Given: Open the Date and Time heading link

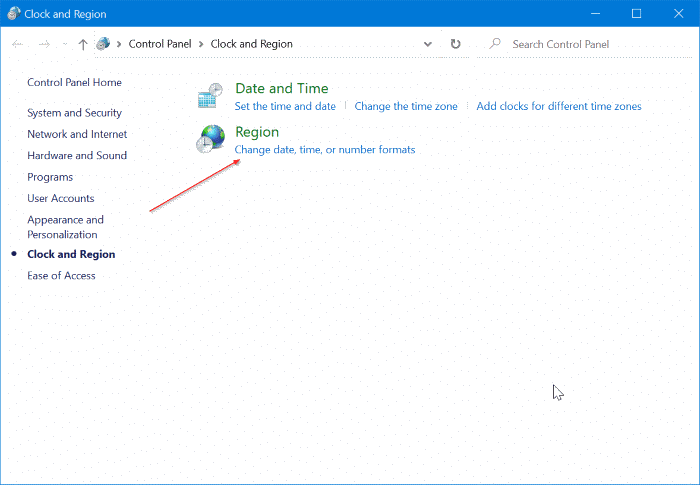Looking at the screenshot, I should pyautogui.click(x=282, y=88).
